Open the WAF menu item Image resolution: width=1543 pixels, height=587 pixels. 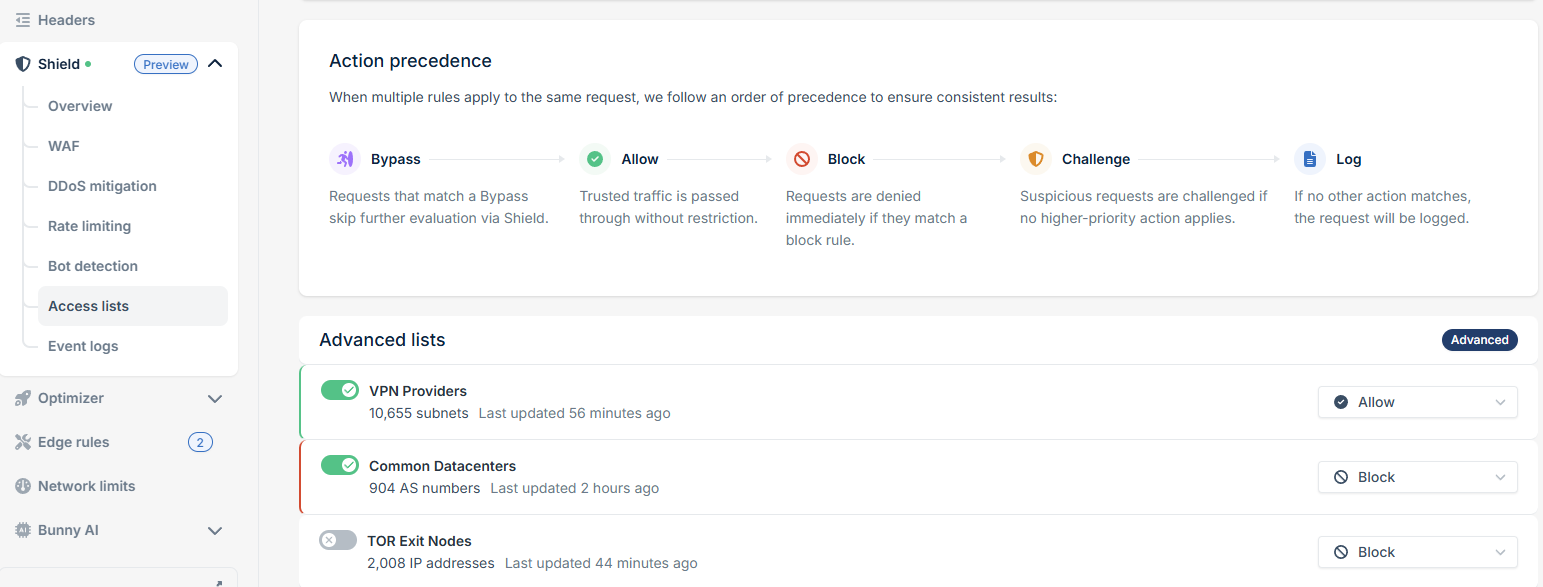pos(63,146)
